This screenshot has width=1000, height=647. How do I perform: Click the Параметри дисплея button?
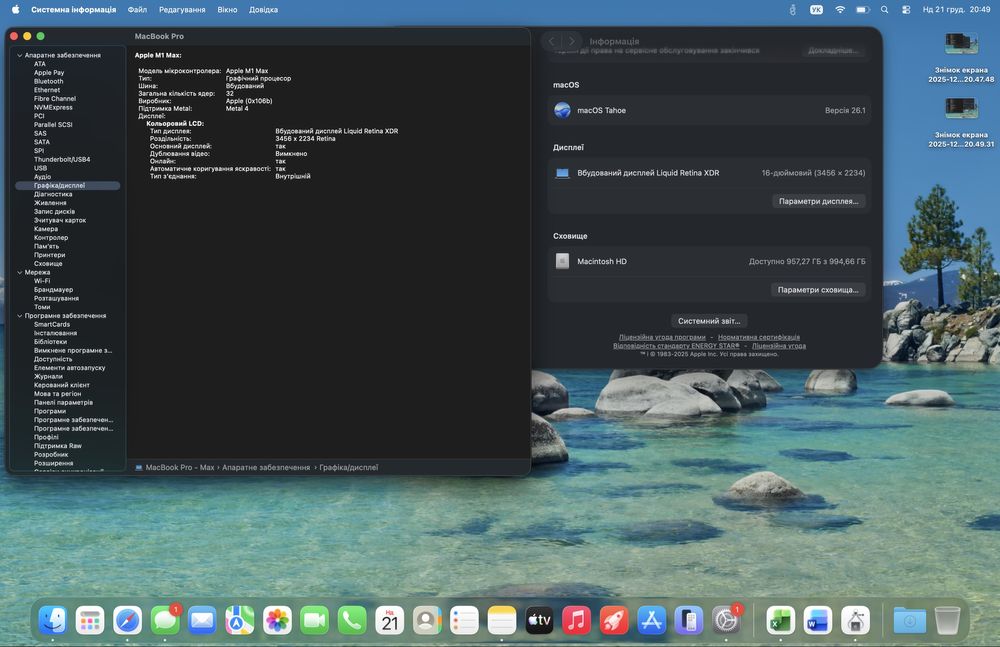point(818,201)
